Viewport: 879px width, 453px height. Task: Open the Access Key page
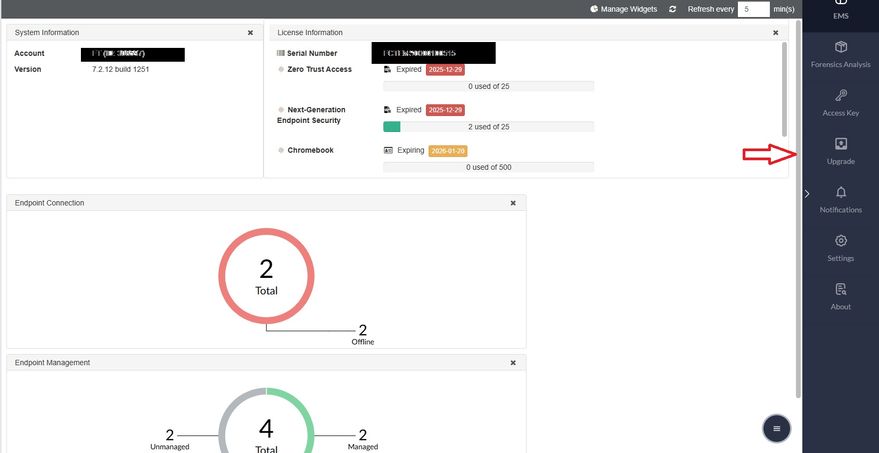(x=840, y=103)
